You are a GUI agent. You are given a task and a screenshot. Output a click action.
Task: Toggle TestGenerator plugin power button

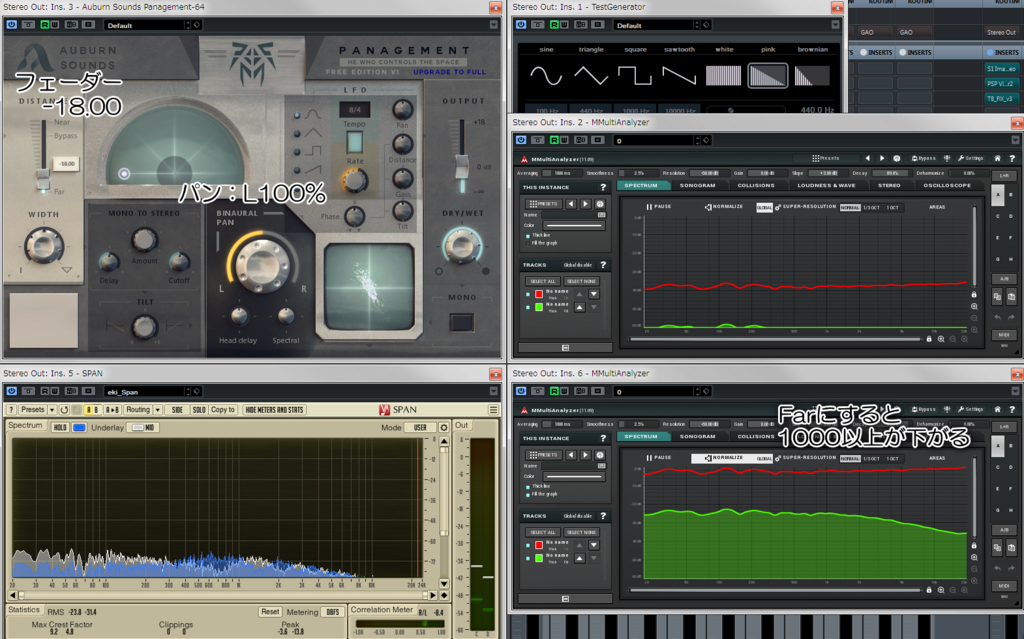520,25
